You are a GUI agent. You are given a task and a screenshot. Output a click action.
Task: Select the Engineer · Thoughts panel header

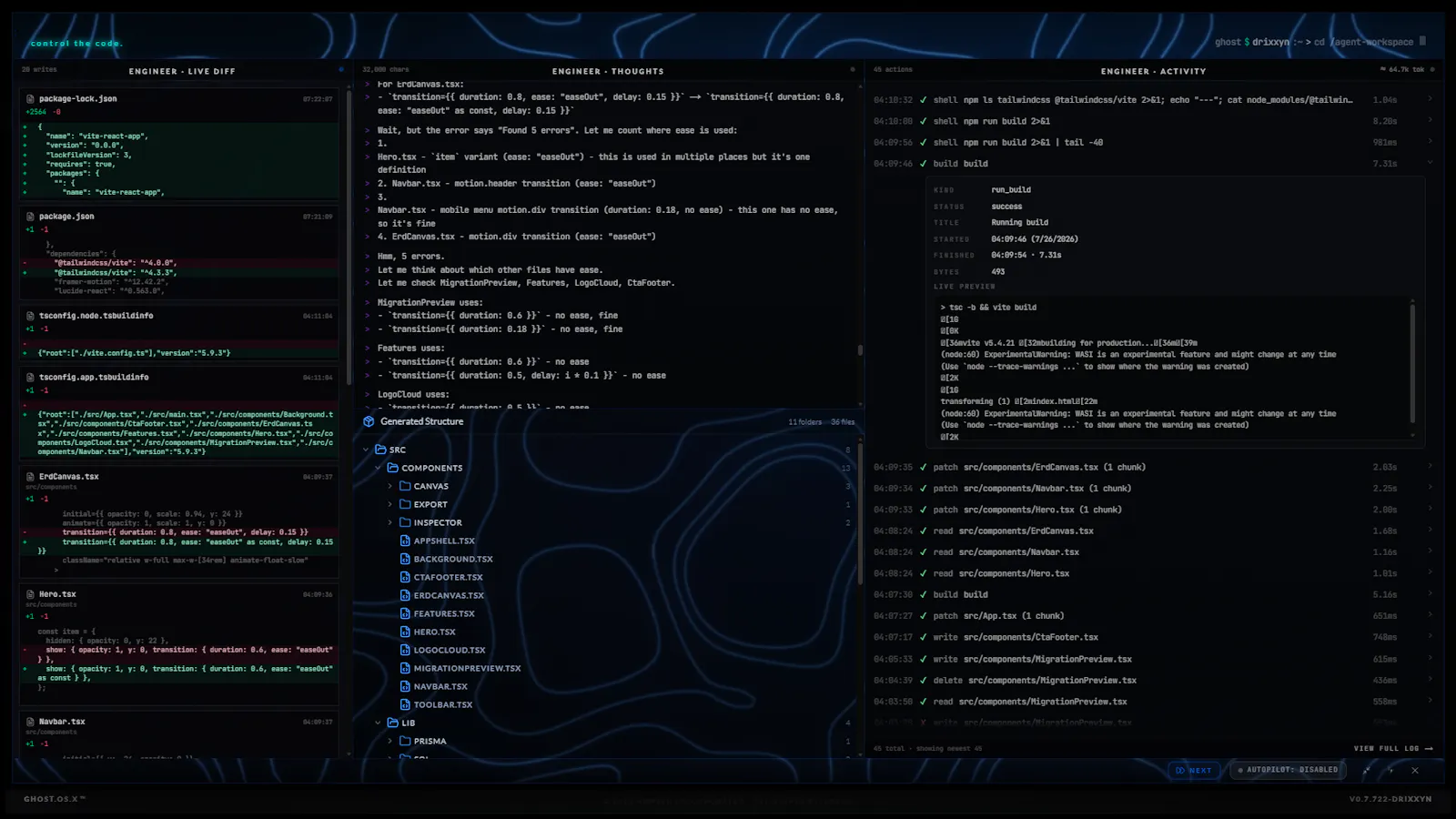tap(608, 71)
